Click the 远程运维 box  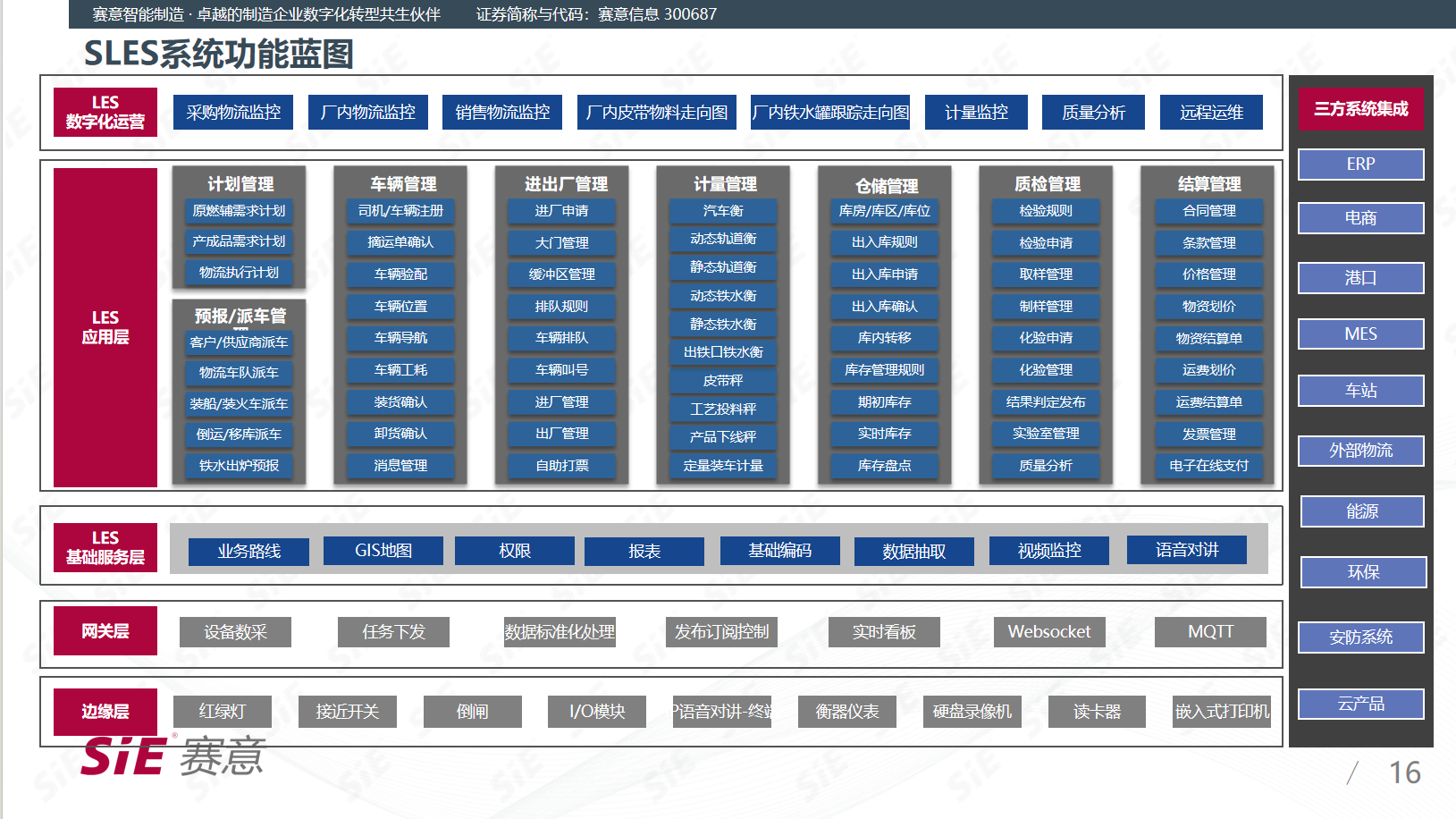[1211, 113]
